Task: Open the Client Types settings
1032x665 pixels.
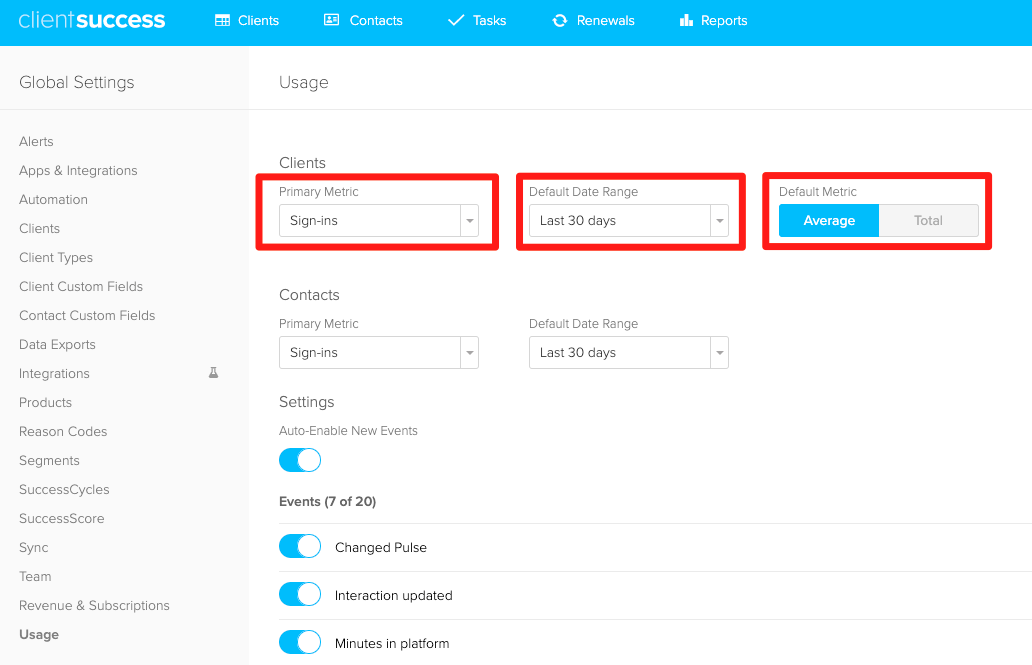Action: (56, 257)
